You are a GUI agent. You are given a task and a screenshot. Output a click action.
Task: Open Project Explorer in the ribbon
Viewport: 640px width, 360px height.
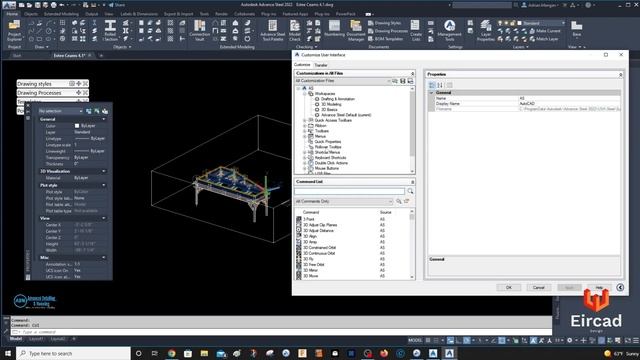coord(14,31)
